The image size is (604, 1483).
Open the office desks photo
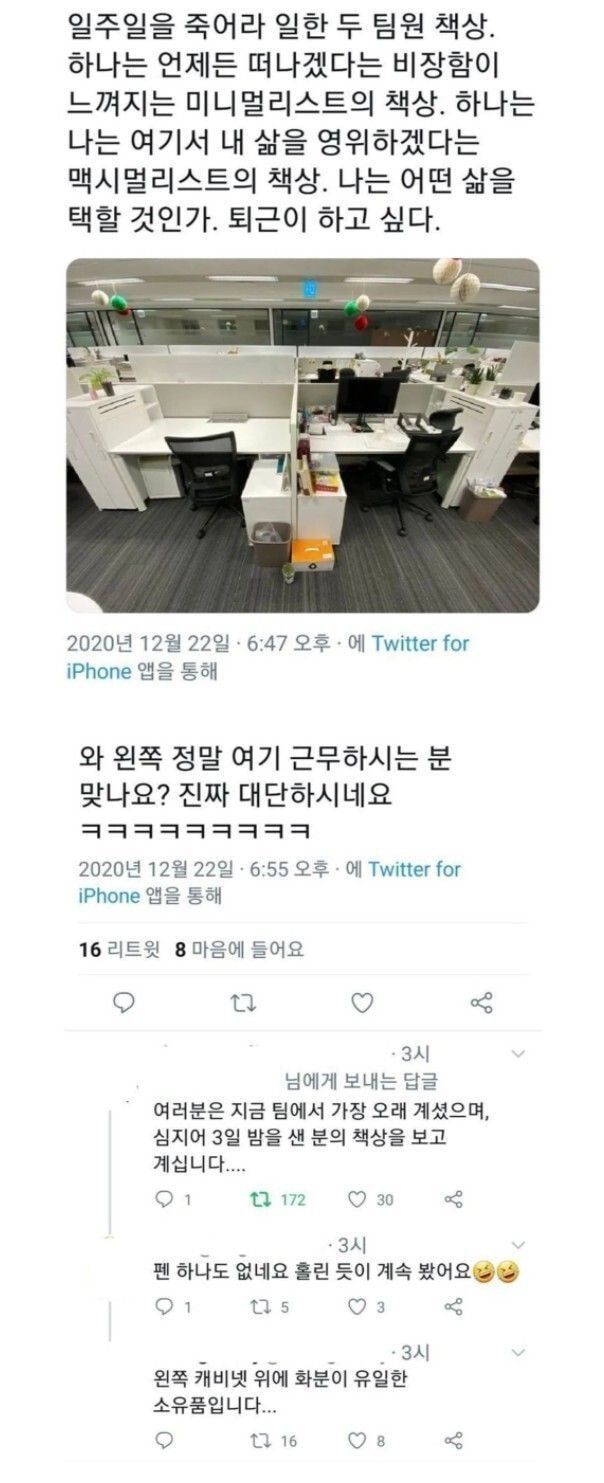302,435
